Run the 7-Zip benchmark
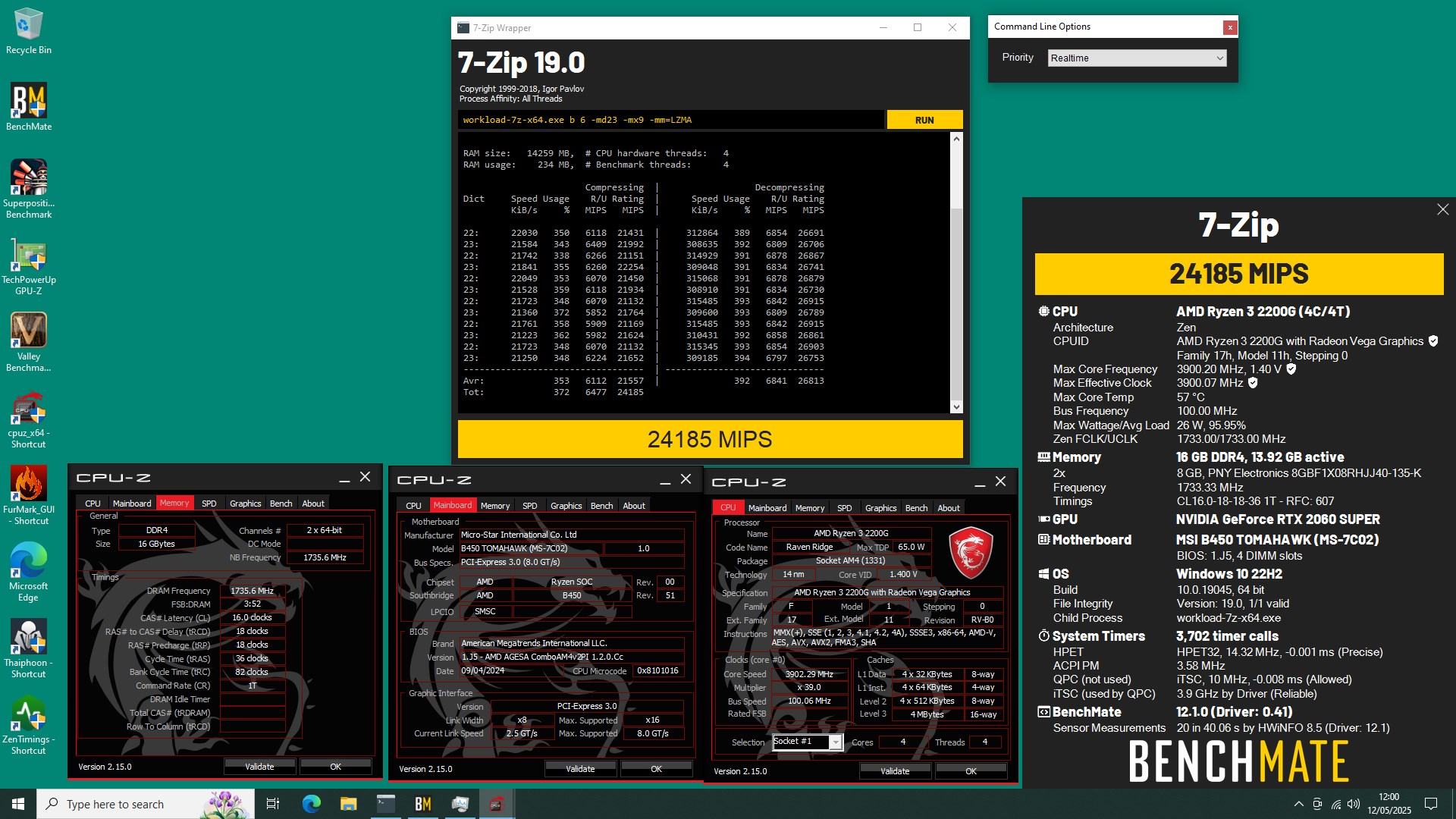 pos(924,120)
